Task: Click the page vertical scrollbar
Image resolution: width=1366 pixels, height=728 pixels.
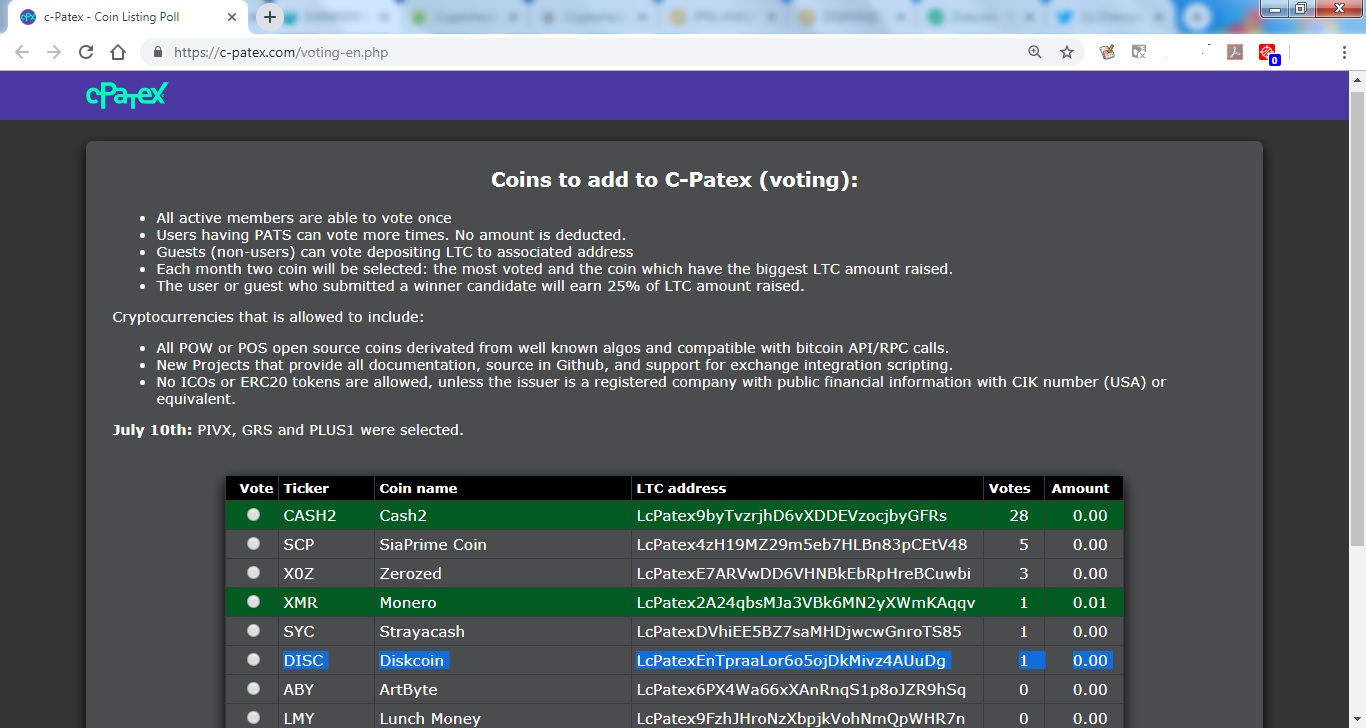Action: click(x=1357, y=400)
